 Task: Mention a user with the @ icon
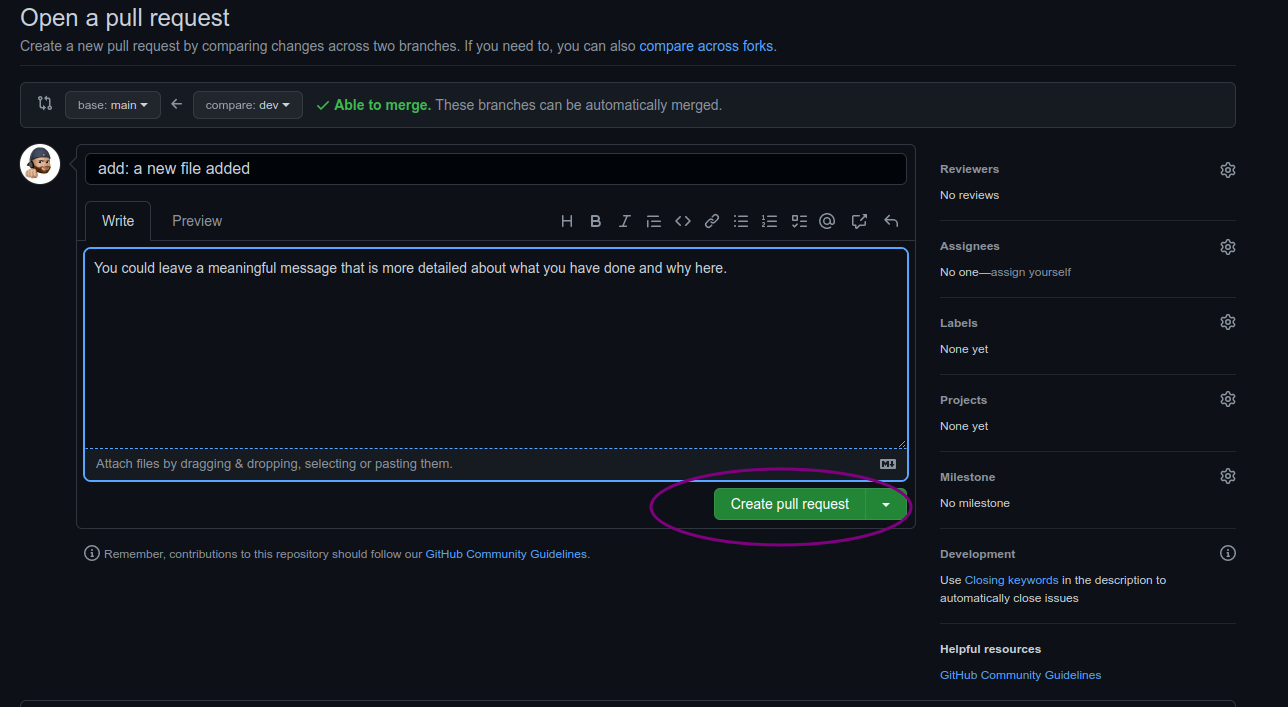coord(827,221)
